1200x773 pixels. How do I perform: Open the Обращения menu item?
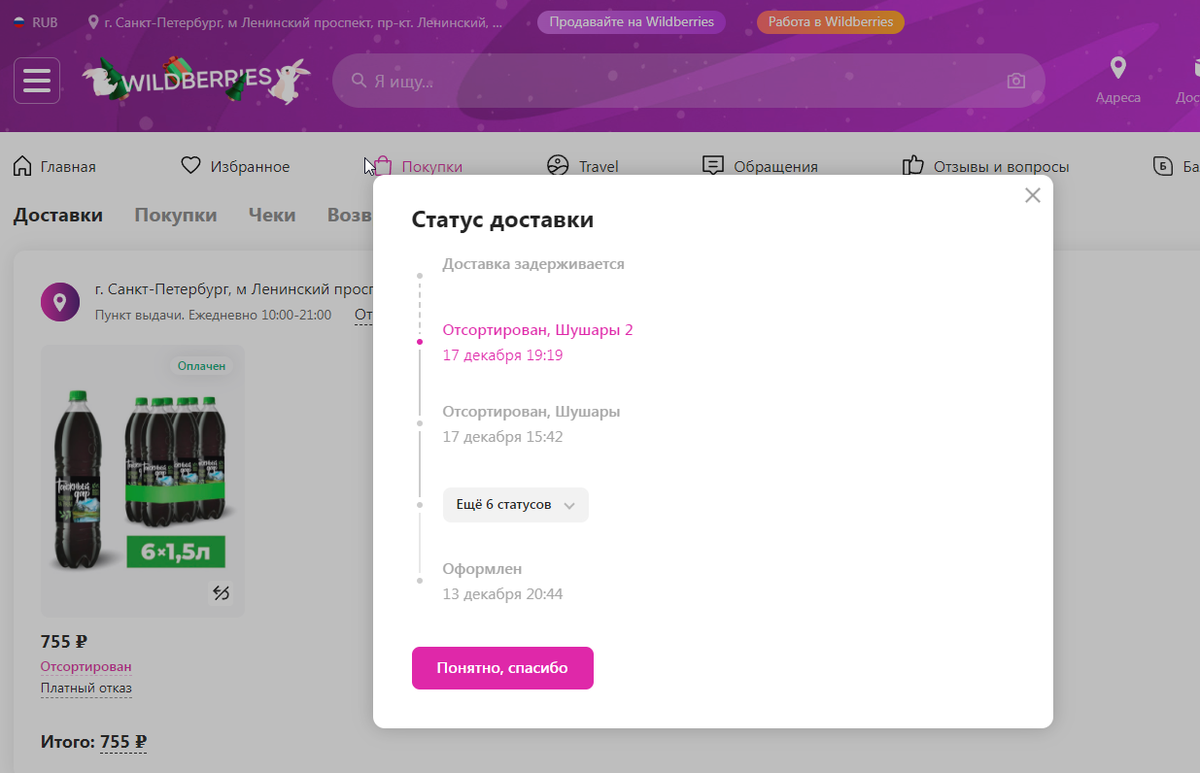click(760, 166)
